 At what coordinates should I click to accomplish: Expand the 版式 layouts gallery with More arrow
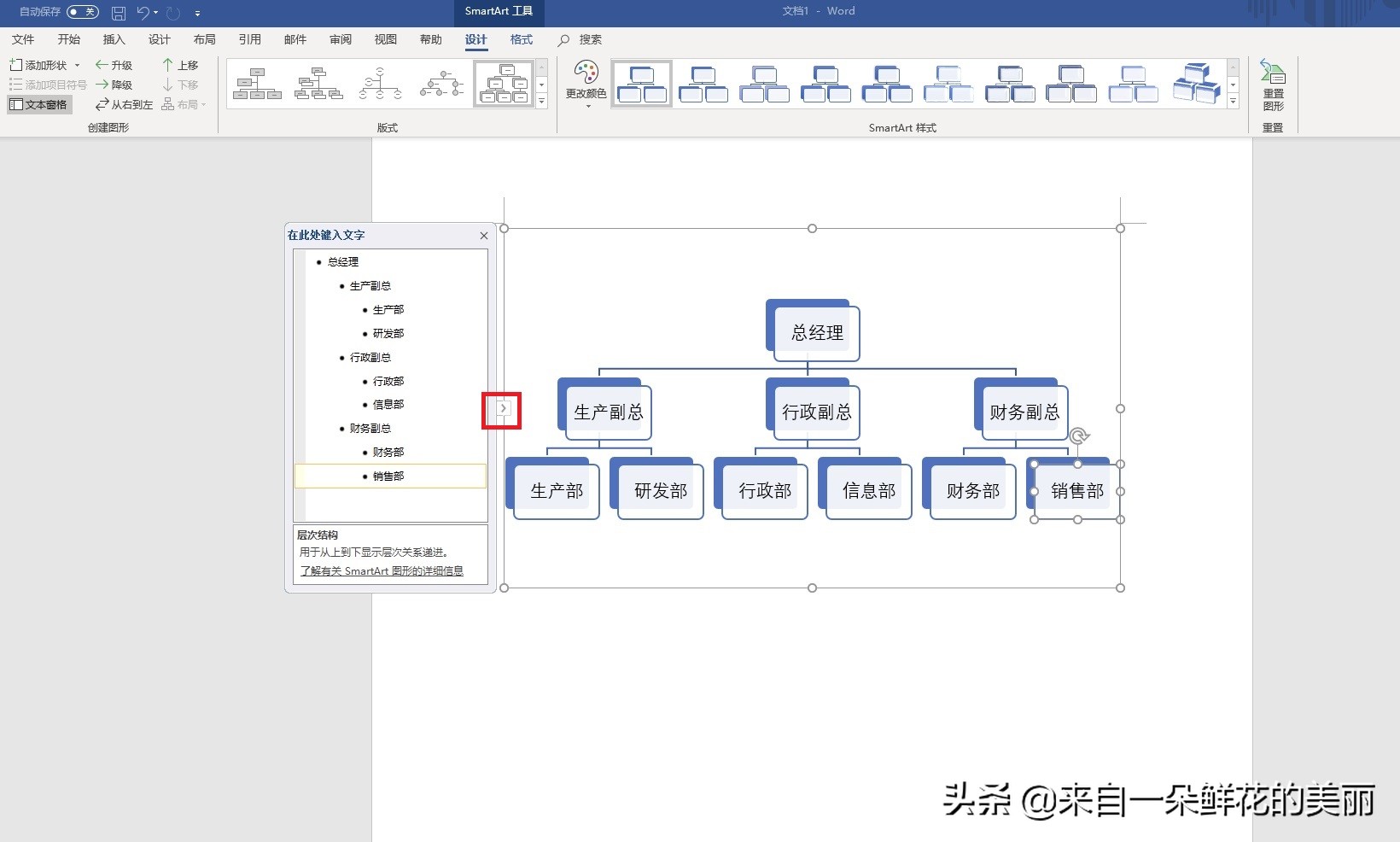[x=541, y=101]
